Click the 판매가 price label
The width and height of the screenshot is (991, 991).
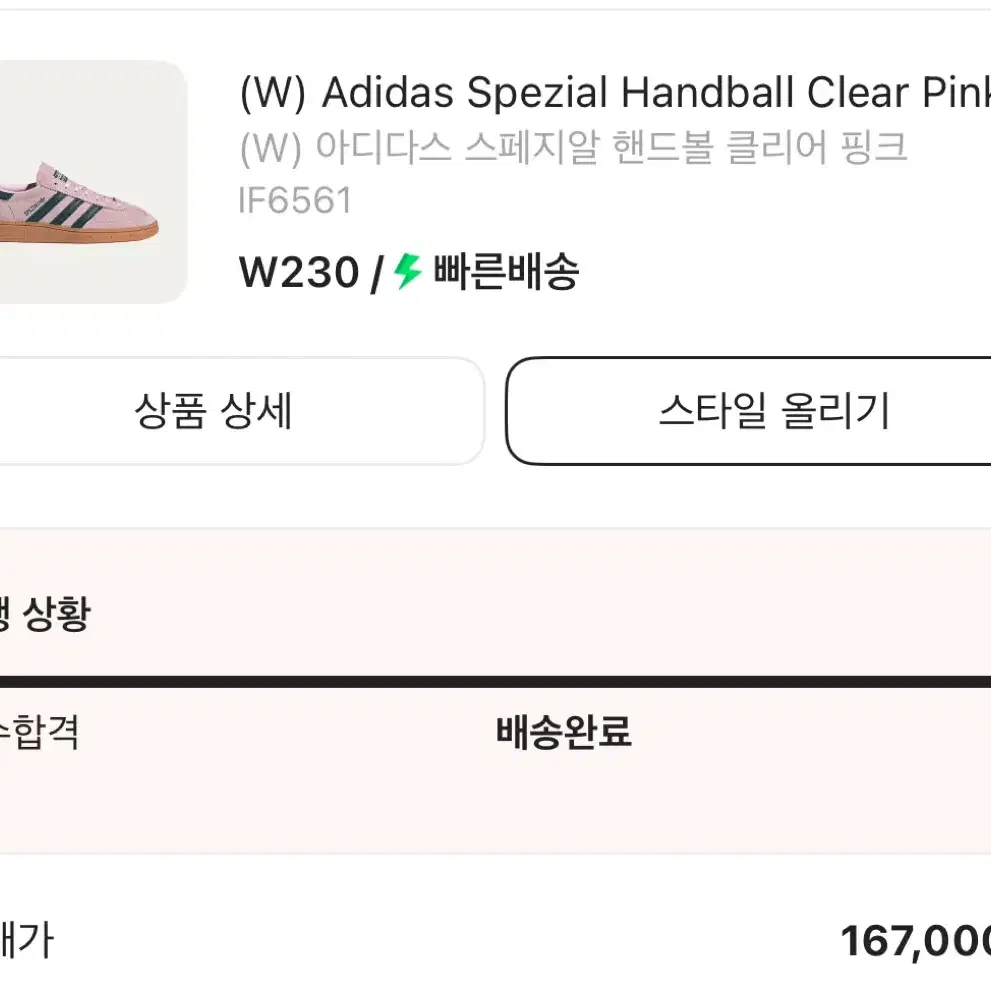tap(27, 941)
